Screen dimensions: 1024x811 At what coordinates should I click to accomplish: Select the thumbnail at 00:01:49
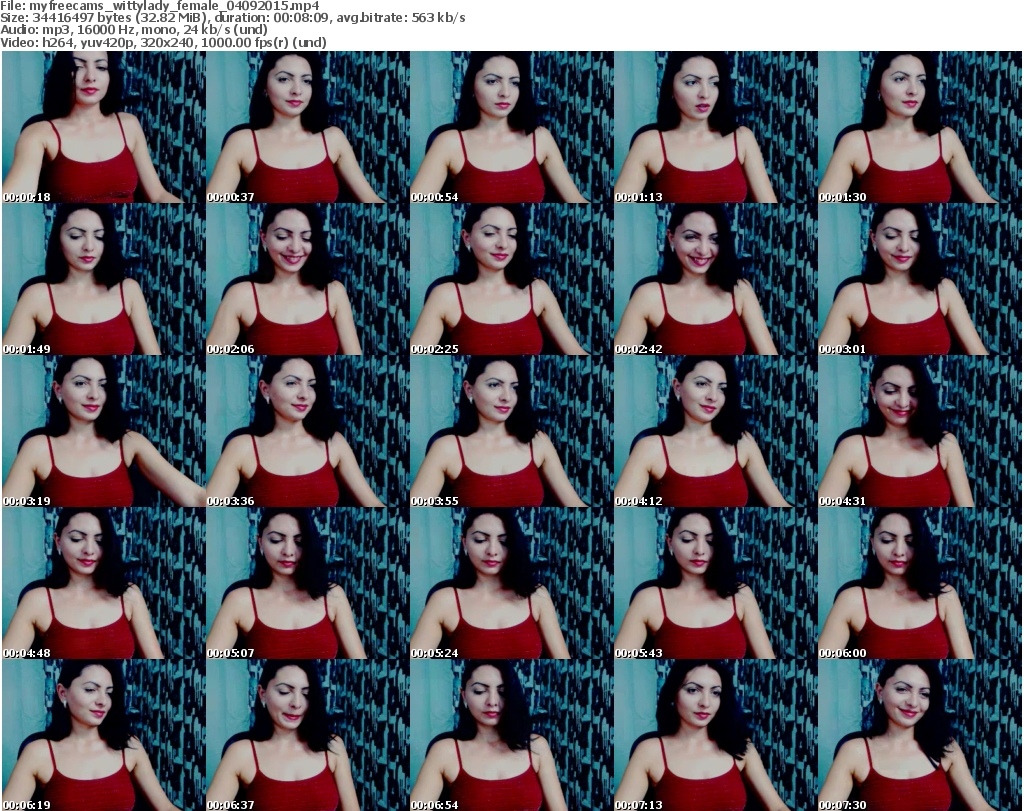pos(104,279)
